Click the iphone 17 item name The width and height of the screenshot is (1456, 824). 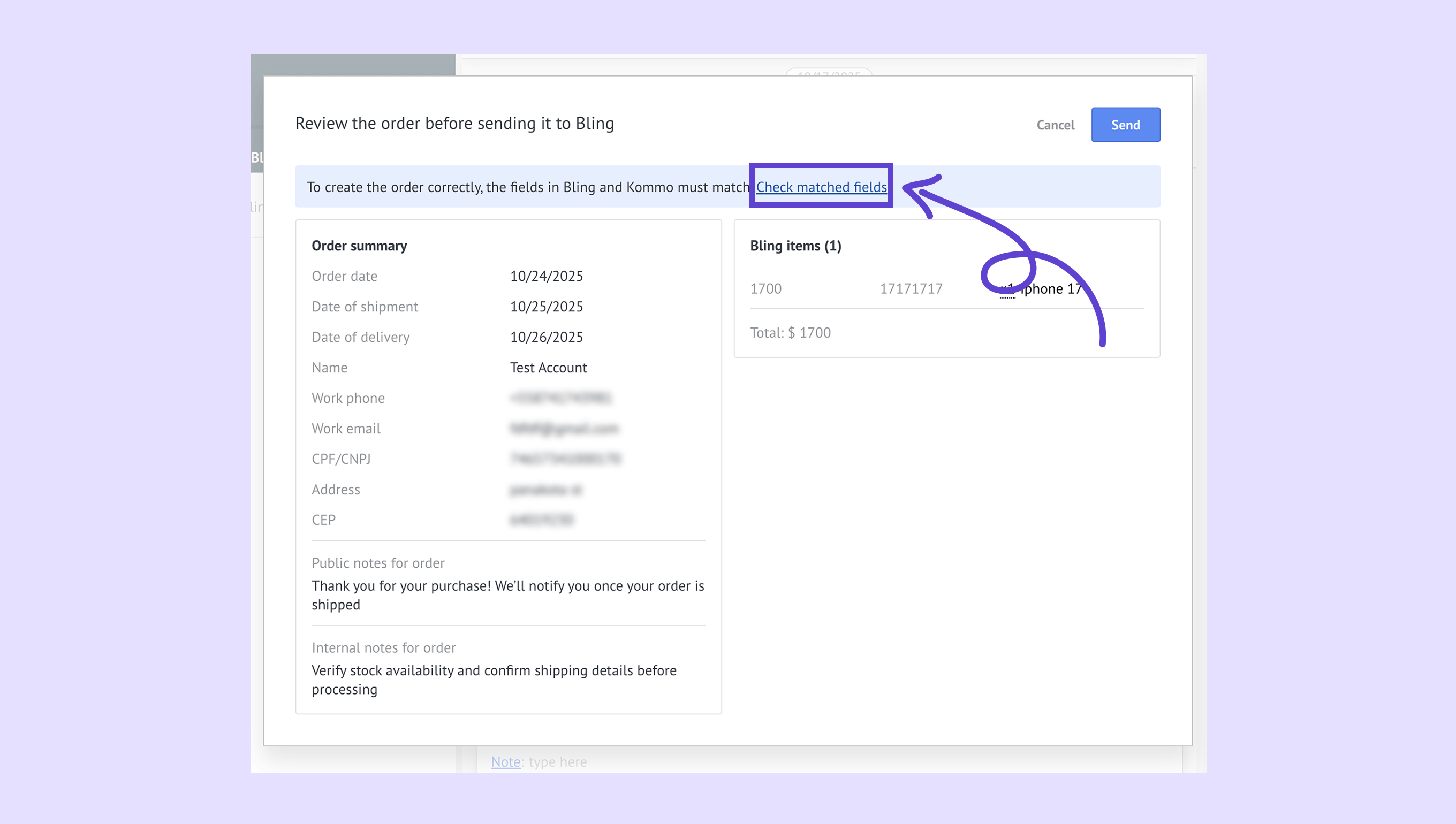1052,288
